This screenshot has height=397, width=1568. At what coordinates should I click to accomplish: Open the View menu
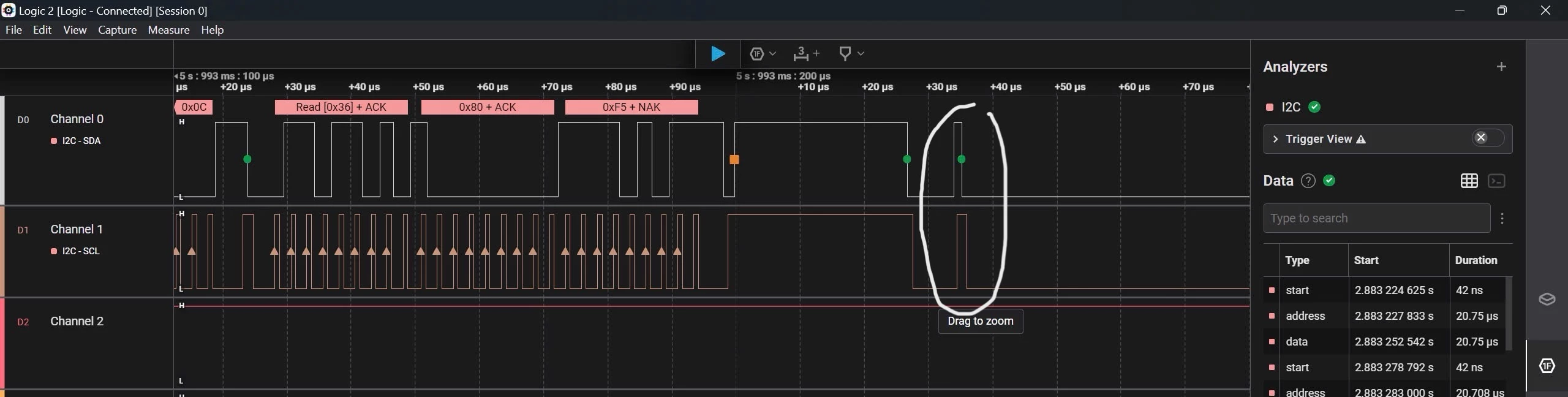(75, 30)
